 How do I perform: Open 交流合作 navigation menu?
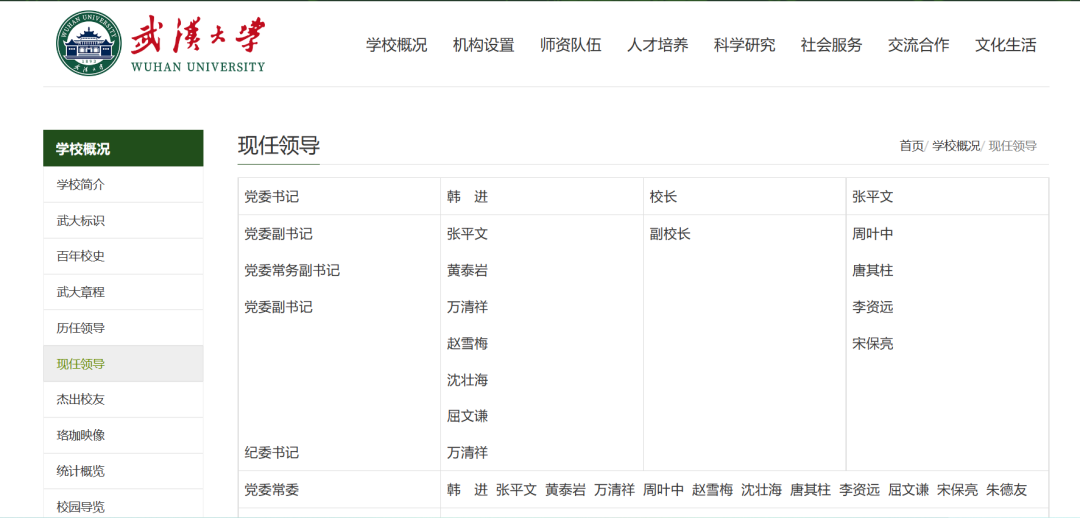tap(918, 45)
